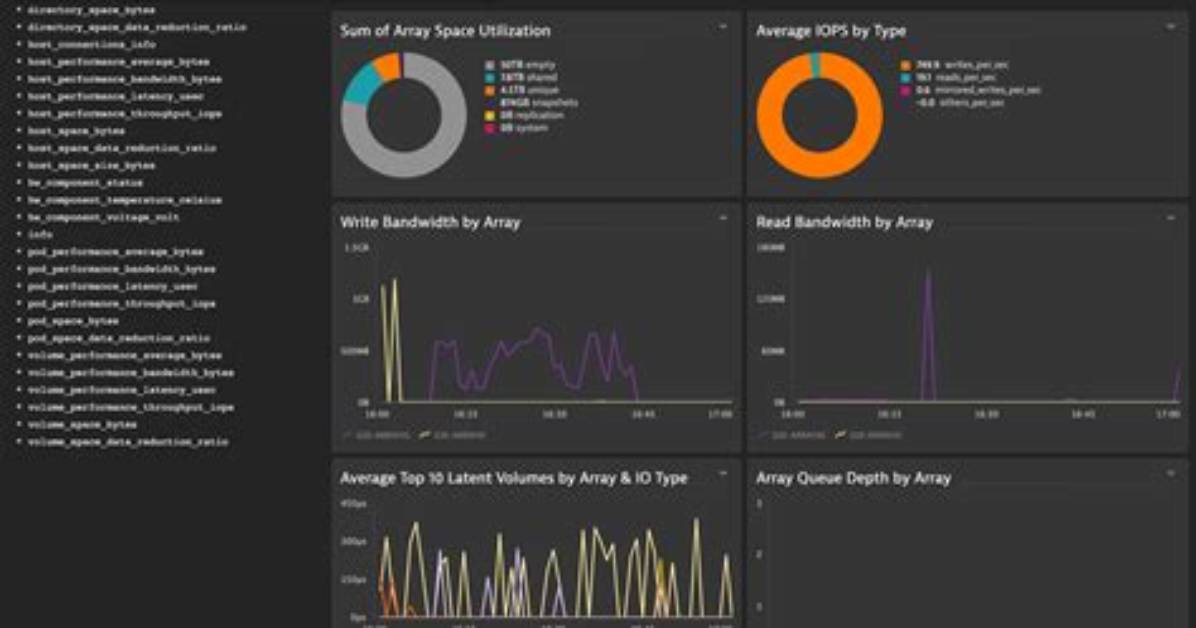Select pod_performance_throughput_iops metric
The width and height of the screenshot is (1196, 628).
coord(121,304)
